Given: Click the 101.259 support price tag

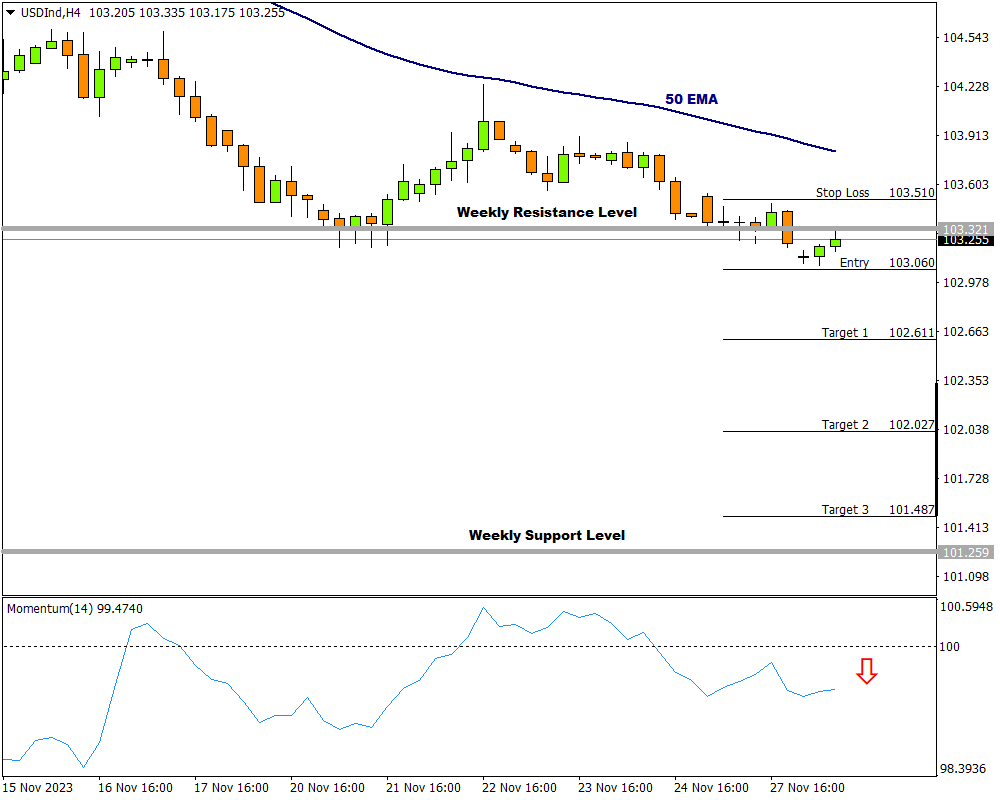Looking at the screenshot, I should click(x=966, y=552).
